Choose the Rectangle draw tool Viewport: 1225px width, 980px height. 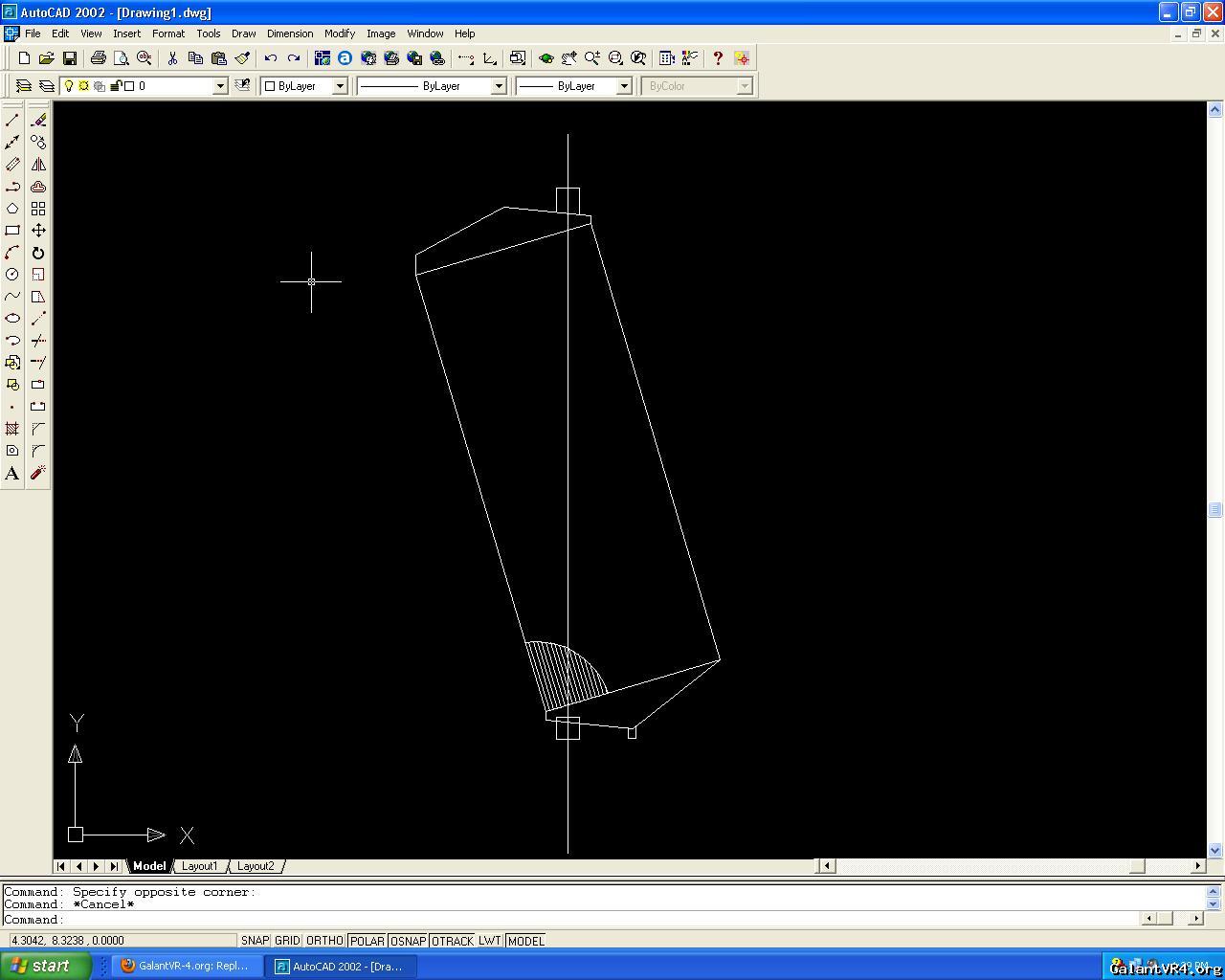tap(12, 231)
